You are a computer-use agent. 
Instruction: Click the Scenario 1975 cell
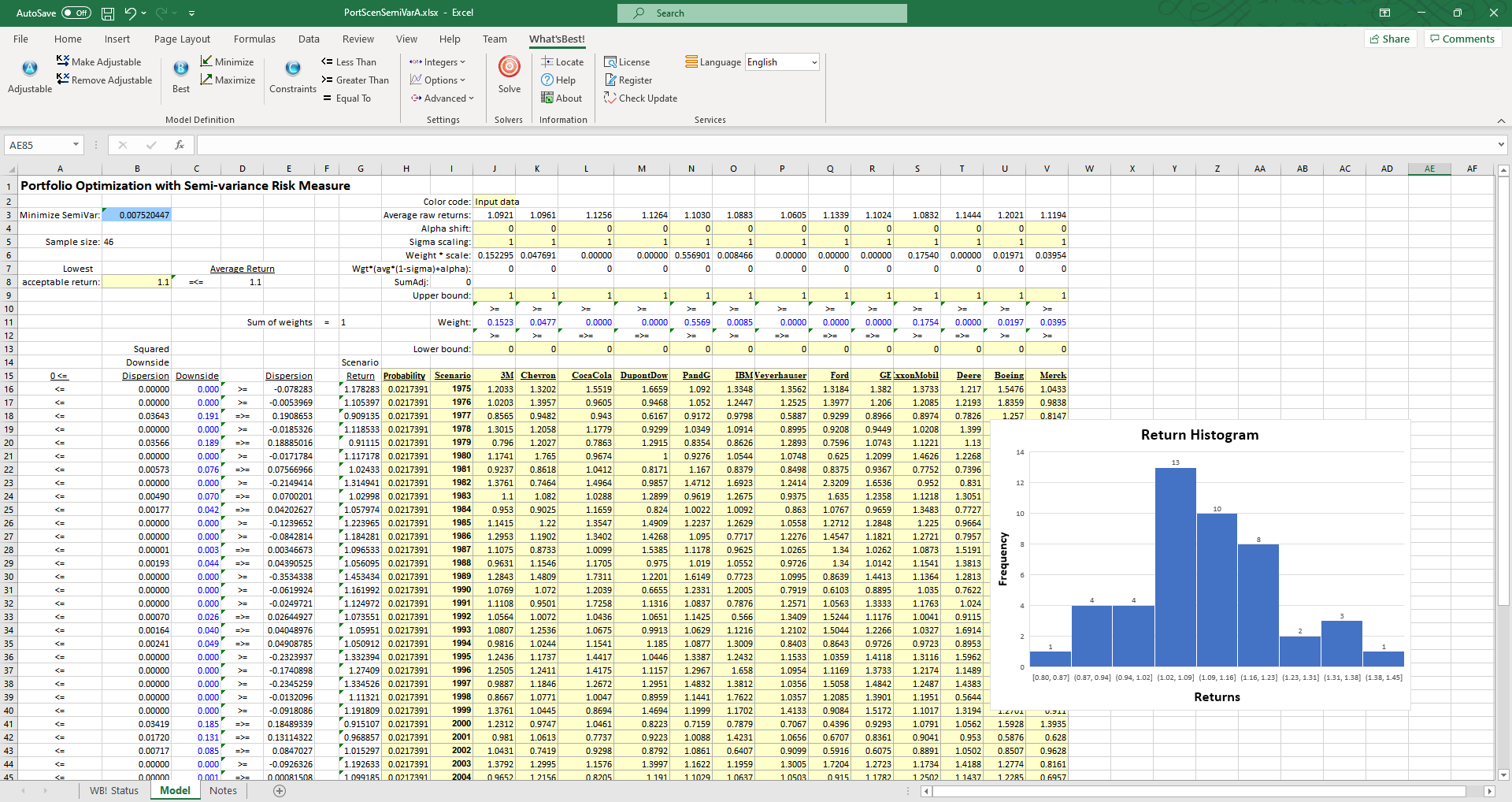[x=452, y=389]
